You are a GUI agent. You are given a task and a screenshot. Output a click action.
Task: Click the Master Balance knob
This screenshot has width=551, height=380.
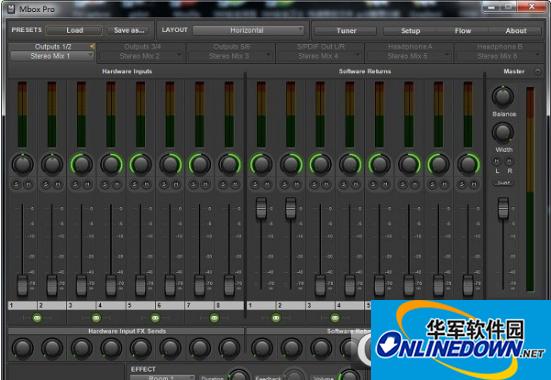503,96
